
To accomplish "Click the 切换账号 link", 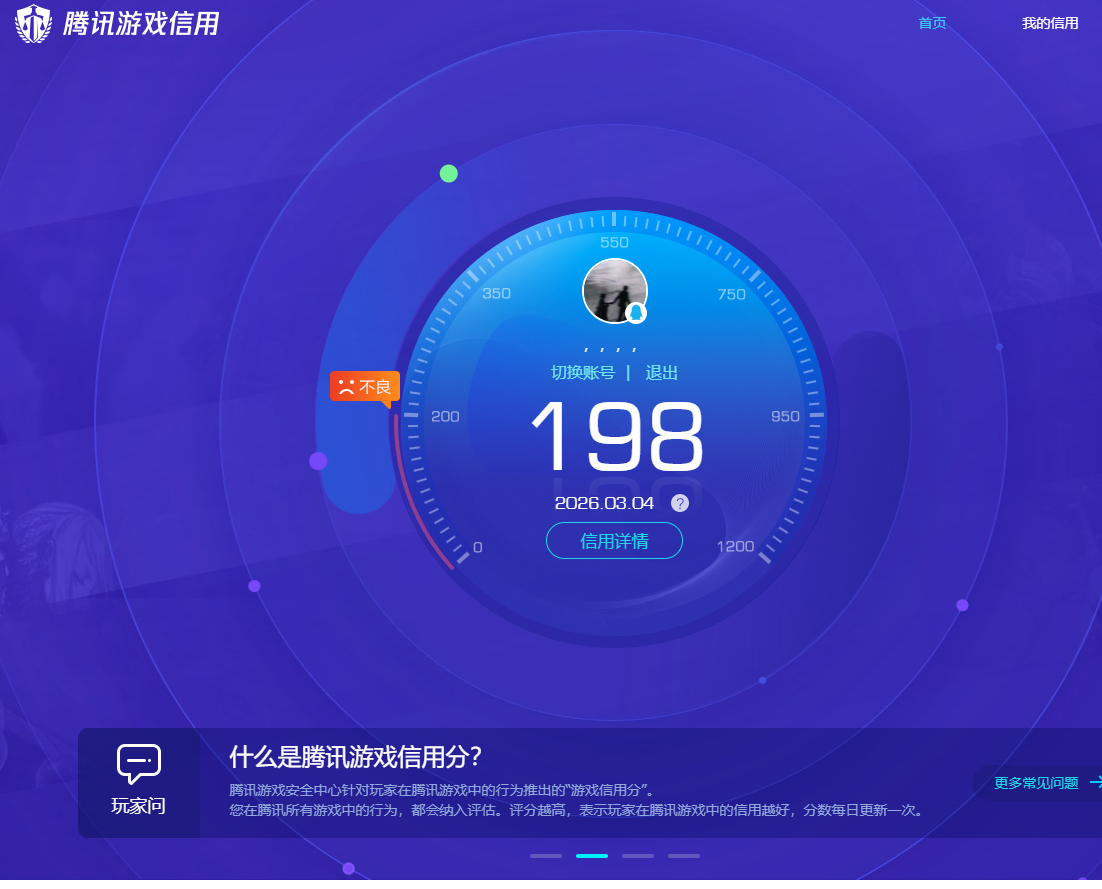I will click(x=583, y=373).
